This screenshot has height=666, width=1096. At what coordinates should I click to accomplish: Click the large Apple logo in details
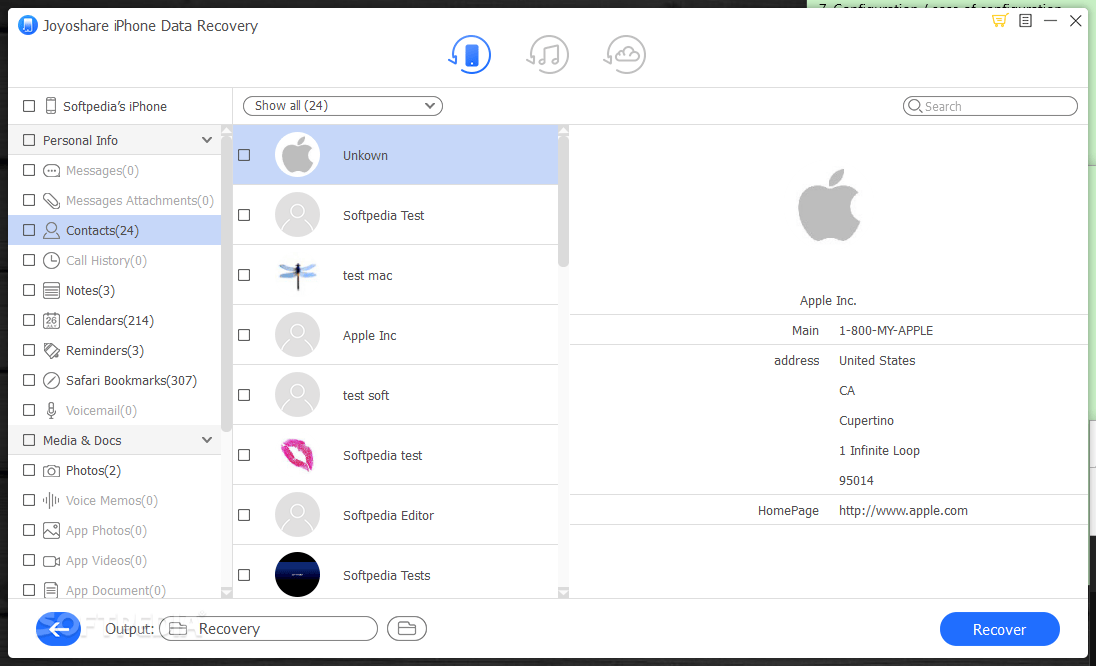coord(828,205)
